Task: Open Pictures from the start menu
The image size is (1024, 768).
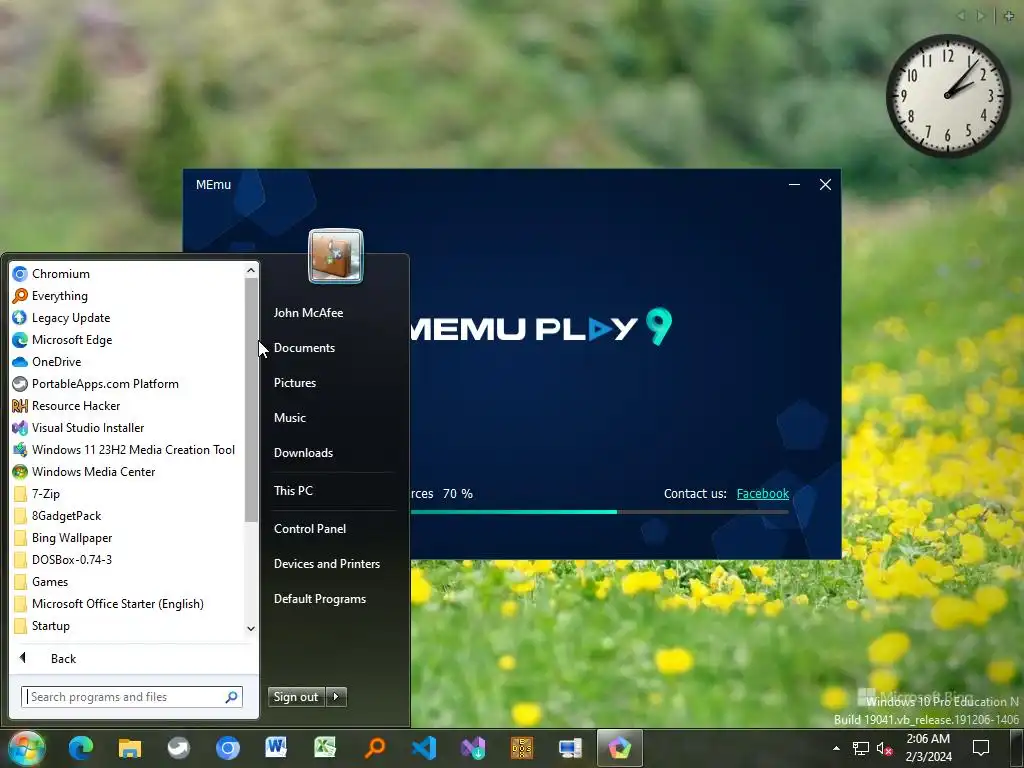Action: (x=295, y=383)
